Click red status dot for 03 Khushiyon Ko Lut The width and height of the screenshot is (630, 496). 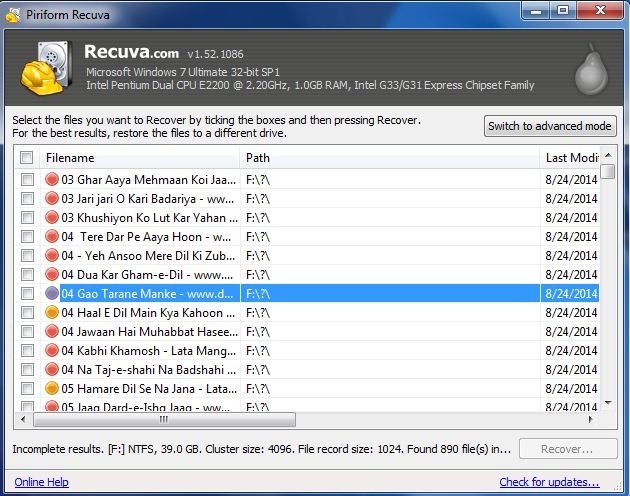[x=52, y=217]
